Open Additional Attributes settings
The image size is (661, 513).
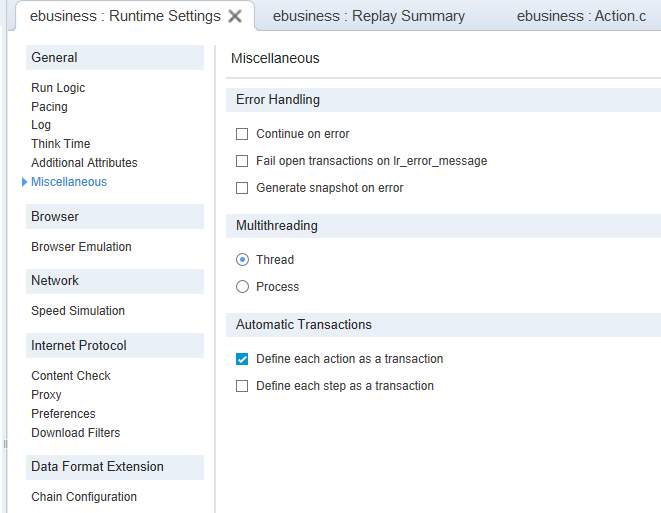tap(84, 163)
